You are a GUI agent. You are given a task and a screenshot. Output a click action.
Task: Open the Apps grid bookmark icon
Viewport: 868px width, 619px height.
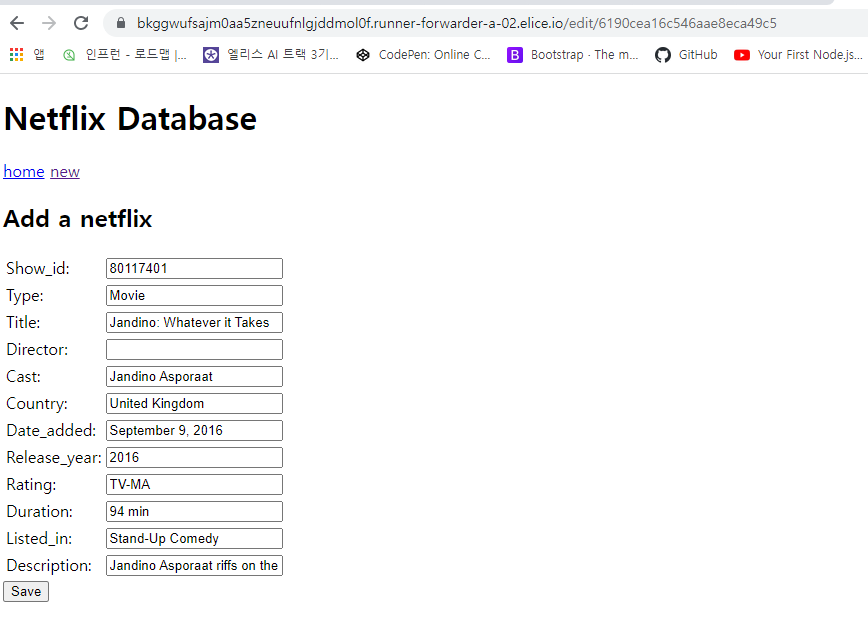(x=17, y=54)
